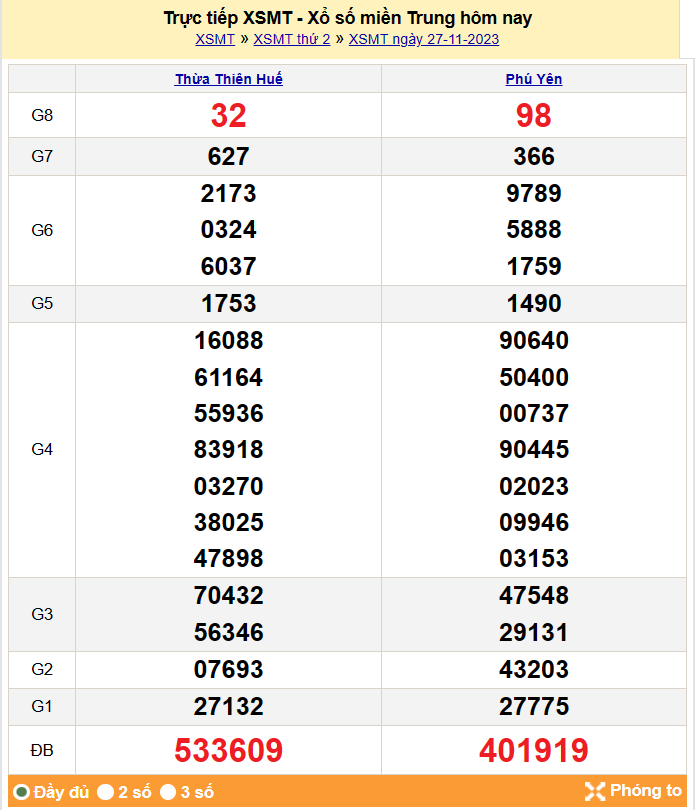Screen dimensions: 695x810
Task: Click the G7 number 627
Action: coord(228,156)
